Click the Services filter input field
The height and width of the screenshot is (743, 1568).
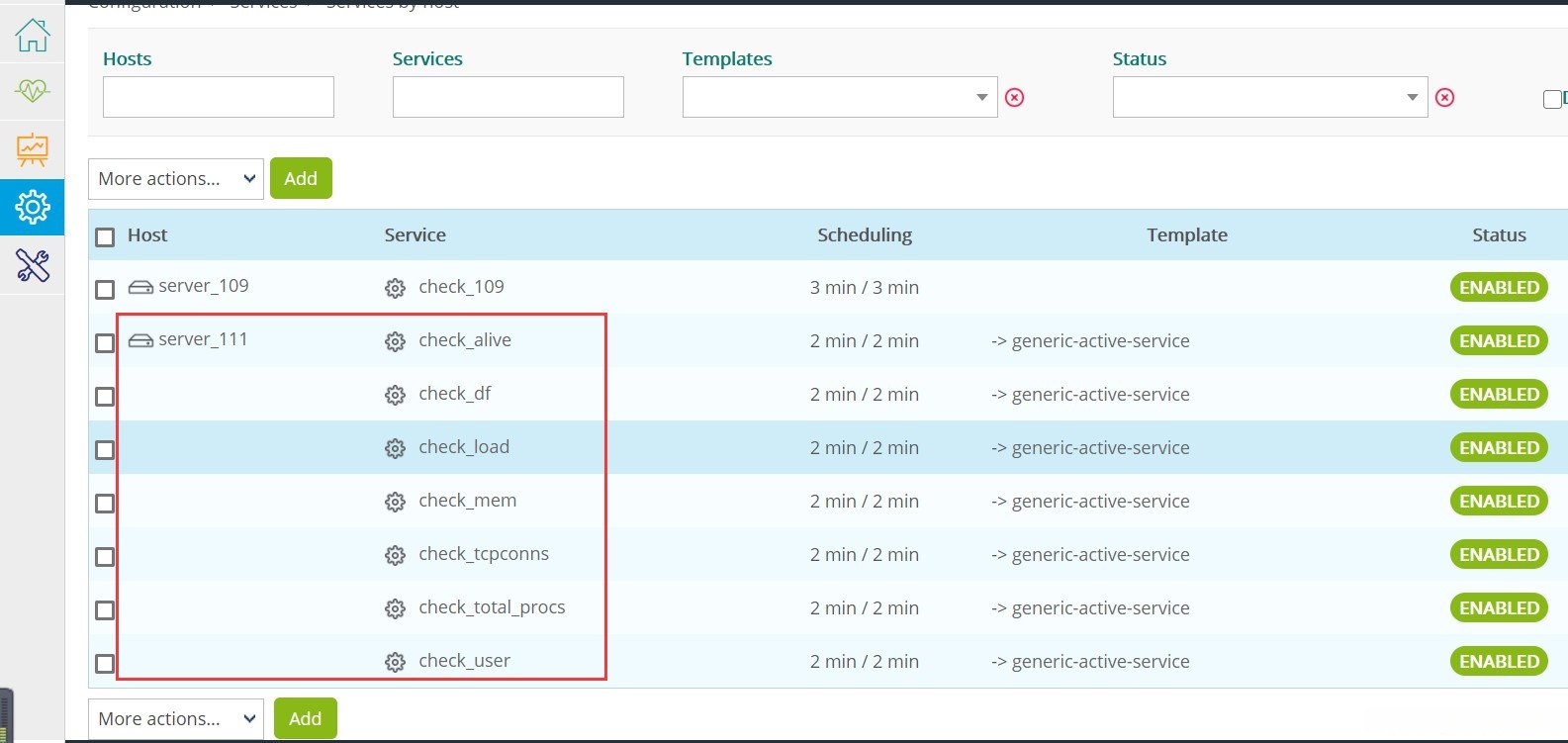point(508,97)
